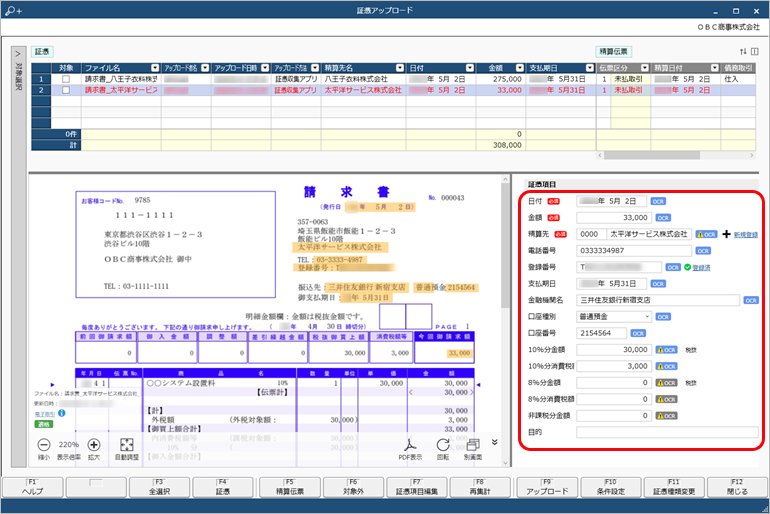Screen dimensions: 770x514
Task: Click the green check icon beside 登録済
Action: [687, 268]
